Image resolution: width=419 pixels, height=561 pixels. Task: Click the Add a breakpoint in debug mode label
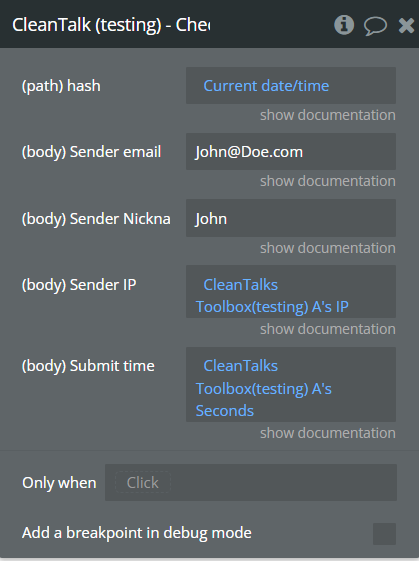coord(137,533)
